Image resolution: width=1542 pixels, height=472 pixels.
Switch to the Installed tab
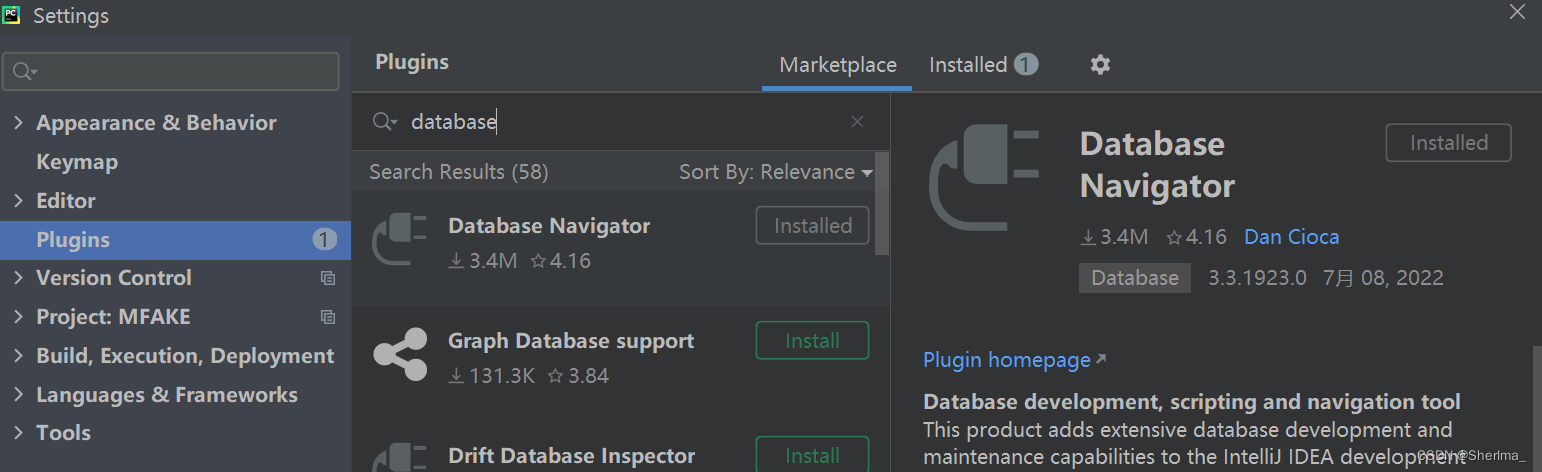point(968,65)
